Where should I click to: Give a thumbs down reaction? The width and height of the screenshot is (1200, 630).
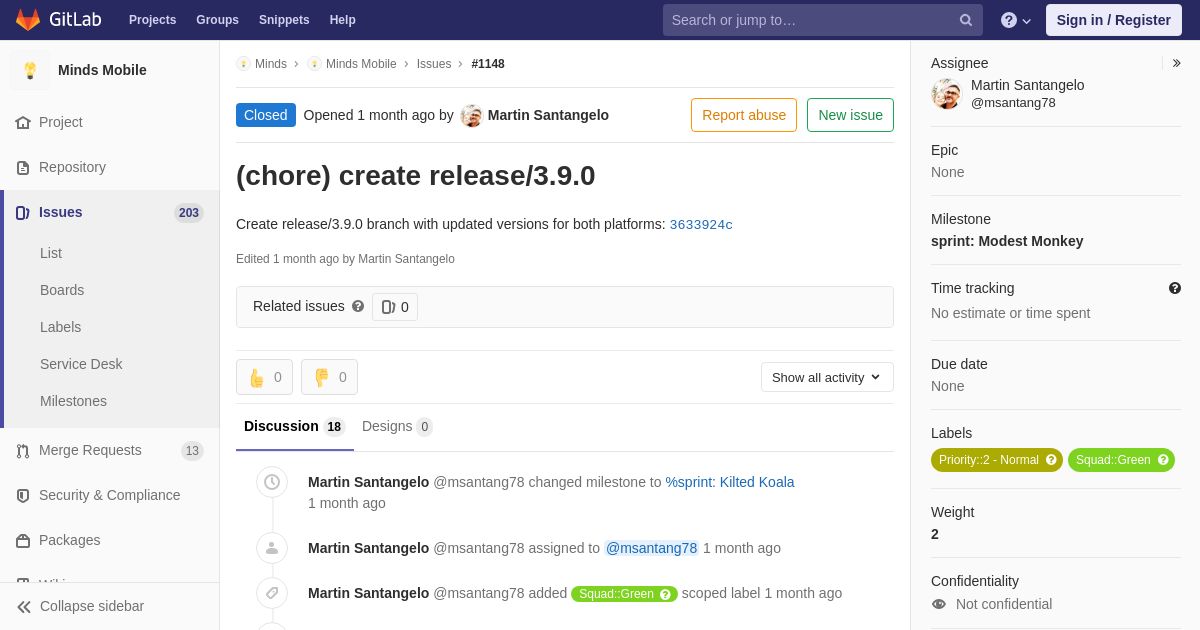point(329,377)
